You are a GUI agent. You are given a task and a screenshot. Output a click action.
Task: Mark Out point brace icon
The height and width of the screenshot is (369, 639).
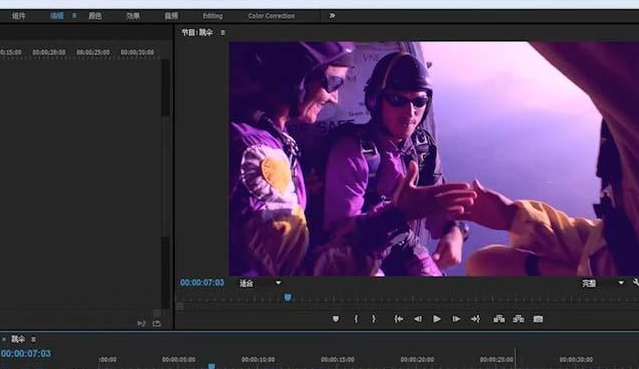pyautogui.click(x=374, y=319)
